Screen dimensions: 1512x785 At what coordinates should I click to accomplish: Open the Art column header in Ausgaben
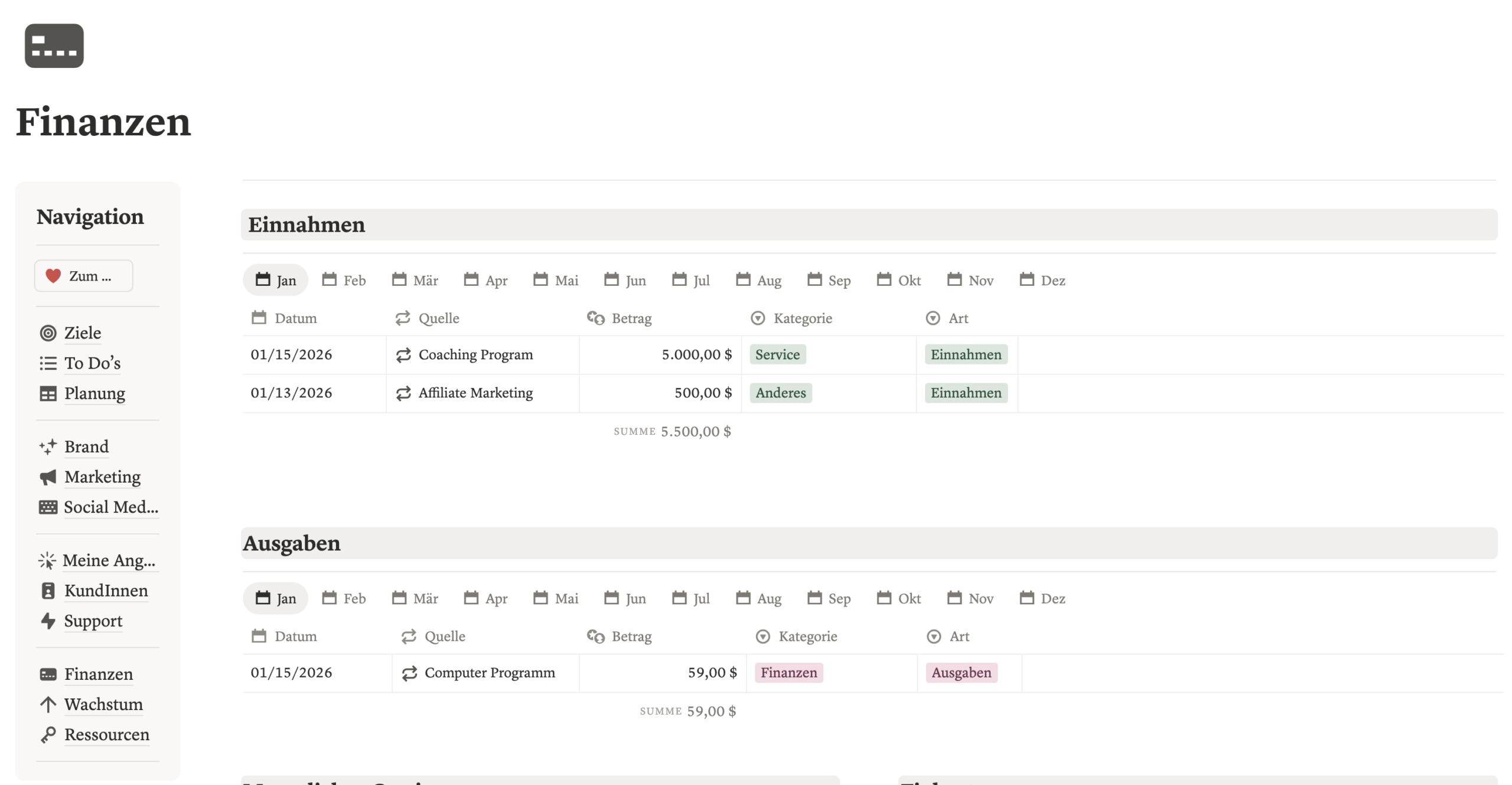tap(948, 637)
